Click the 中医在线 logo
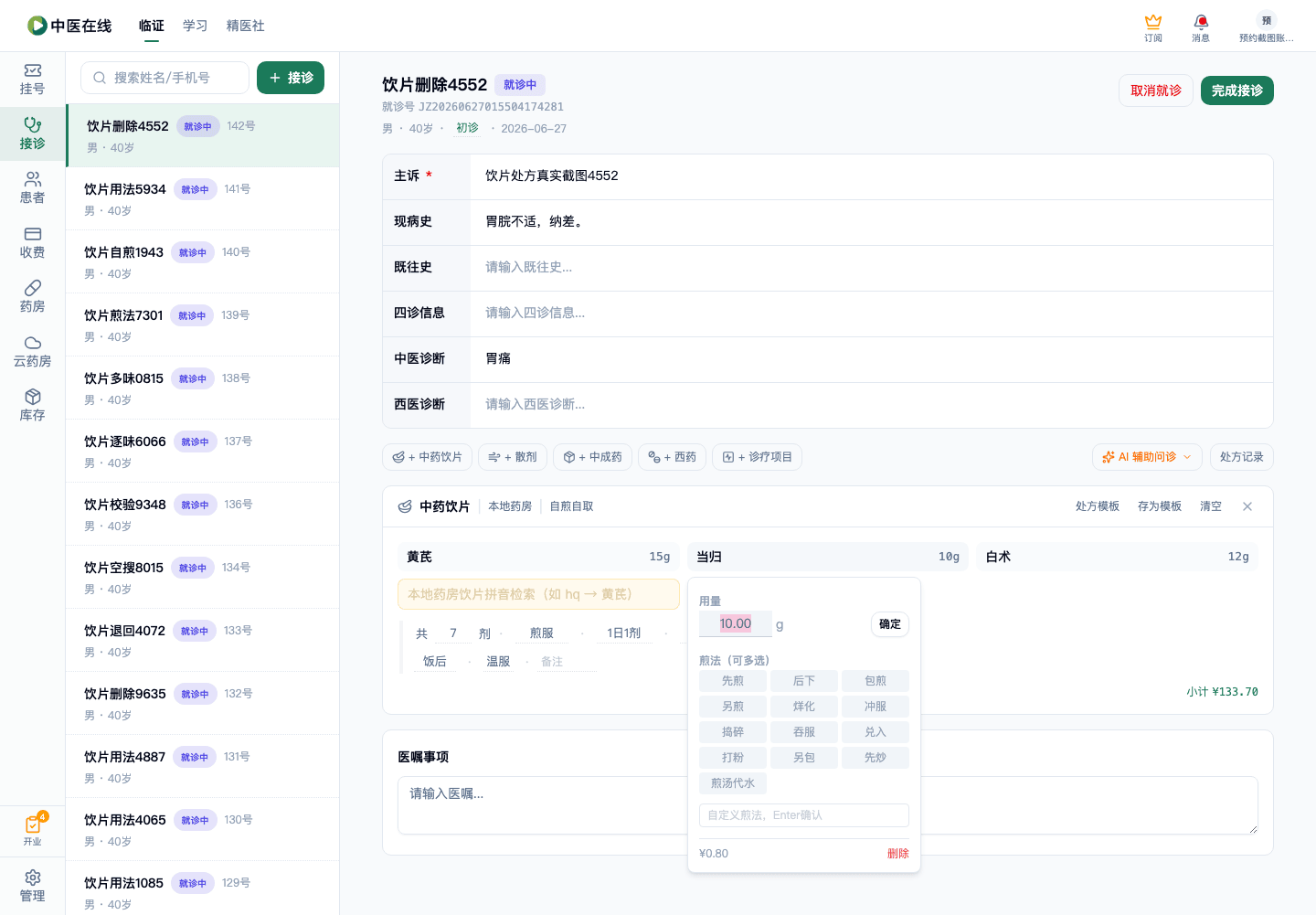The width and height of the screenshot is (1316, 915). coord(69,26)
